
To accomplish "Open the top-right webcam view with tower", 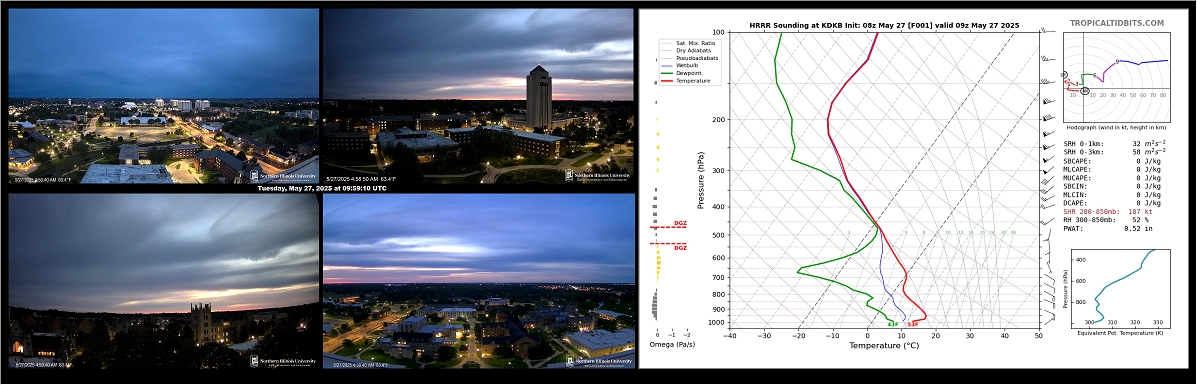I will coord(479,96).
